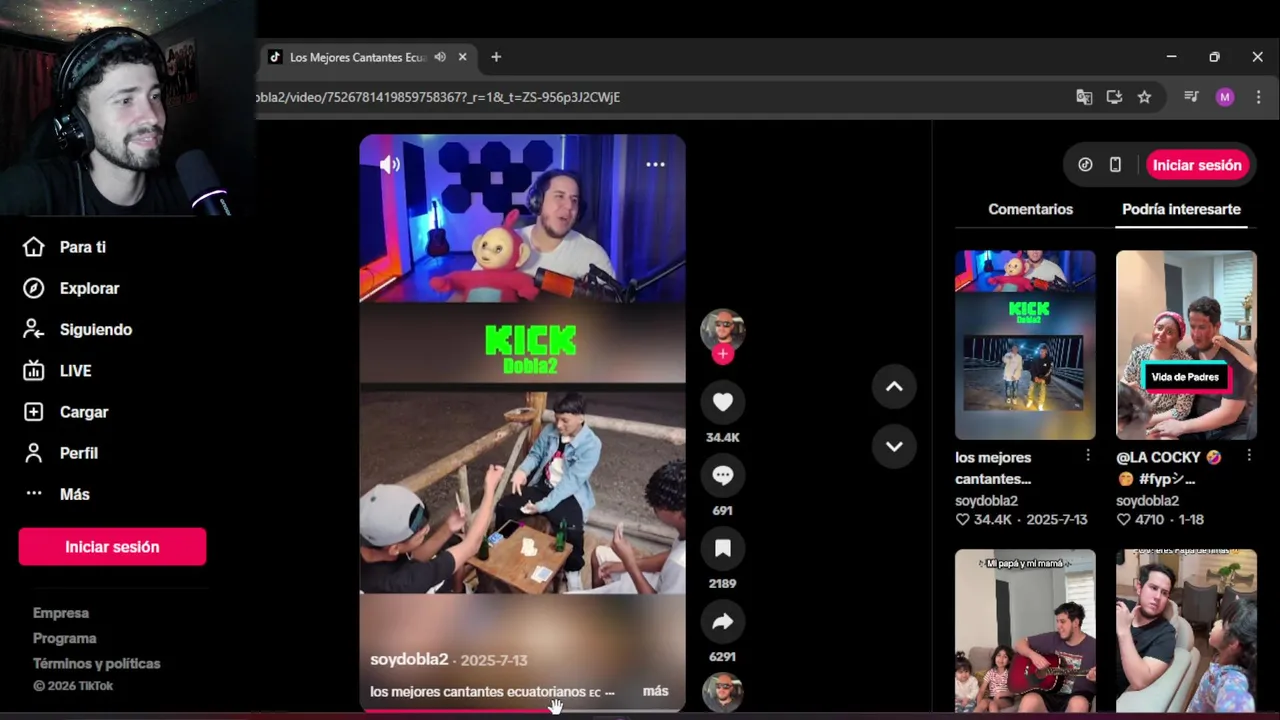Close the Los Mejores Cantantes browser tab
Screen dimensions: 1280x720
(462, 57)
